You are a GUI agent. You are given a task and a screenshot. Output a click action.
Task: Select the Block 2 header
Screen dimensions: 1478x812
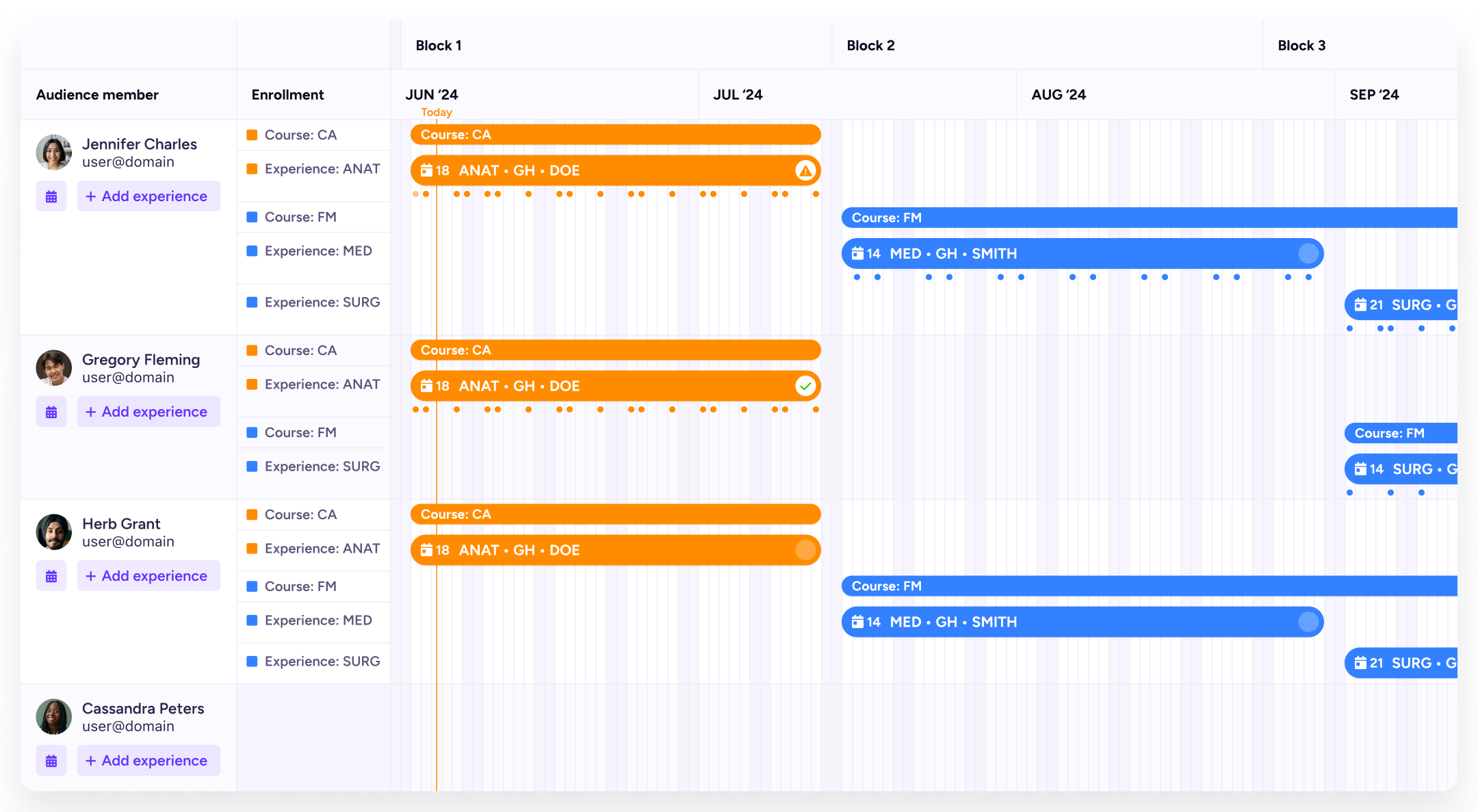point(870,46)
